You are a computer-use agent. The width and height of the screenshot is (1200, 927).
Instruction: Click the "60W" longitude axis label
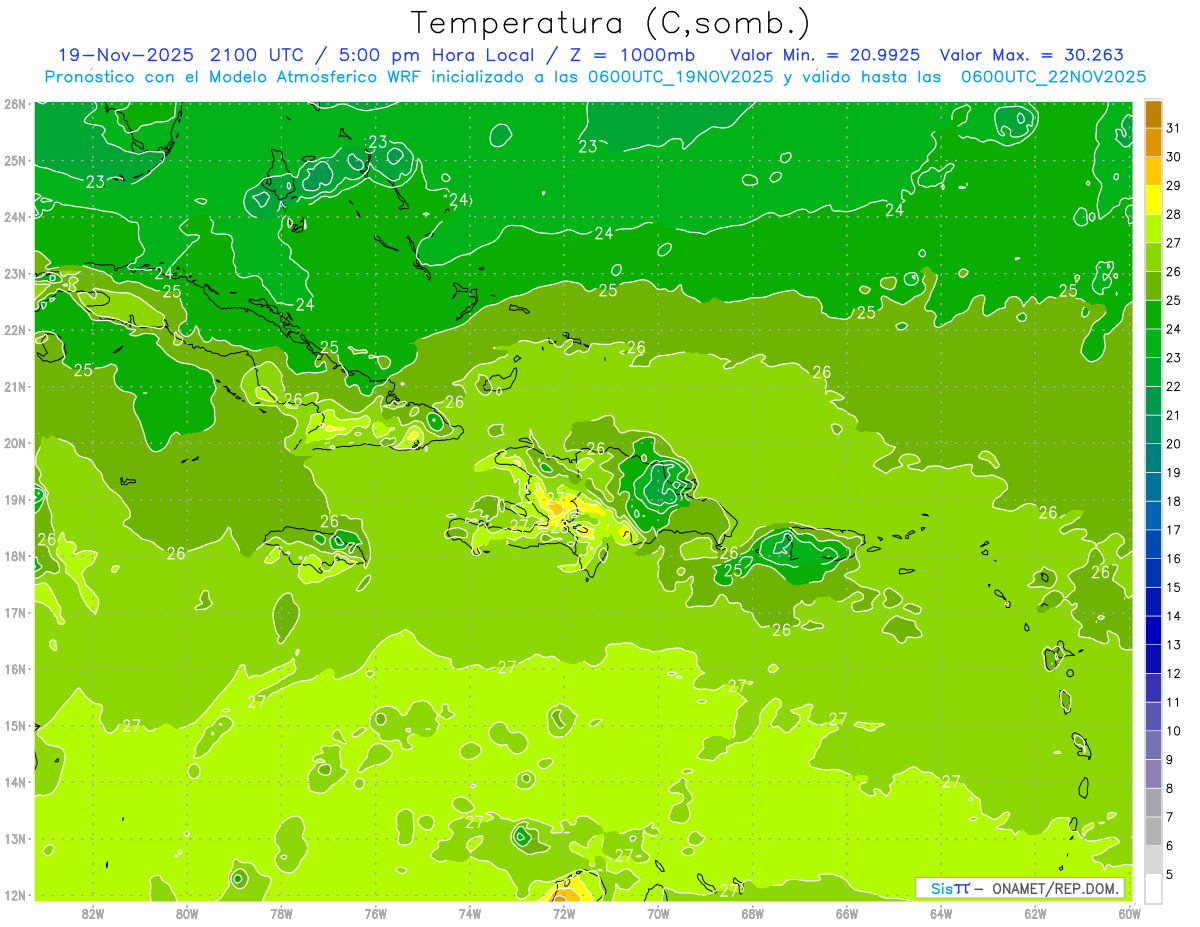[1129, 912]
